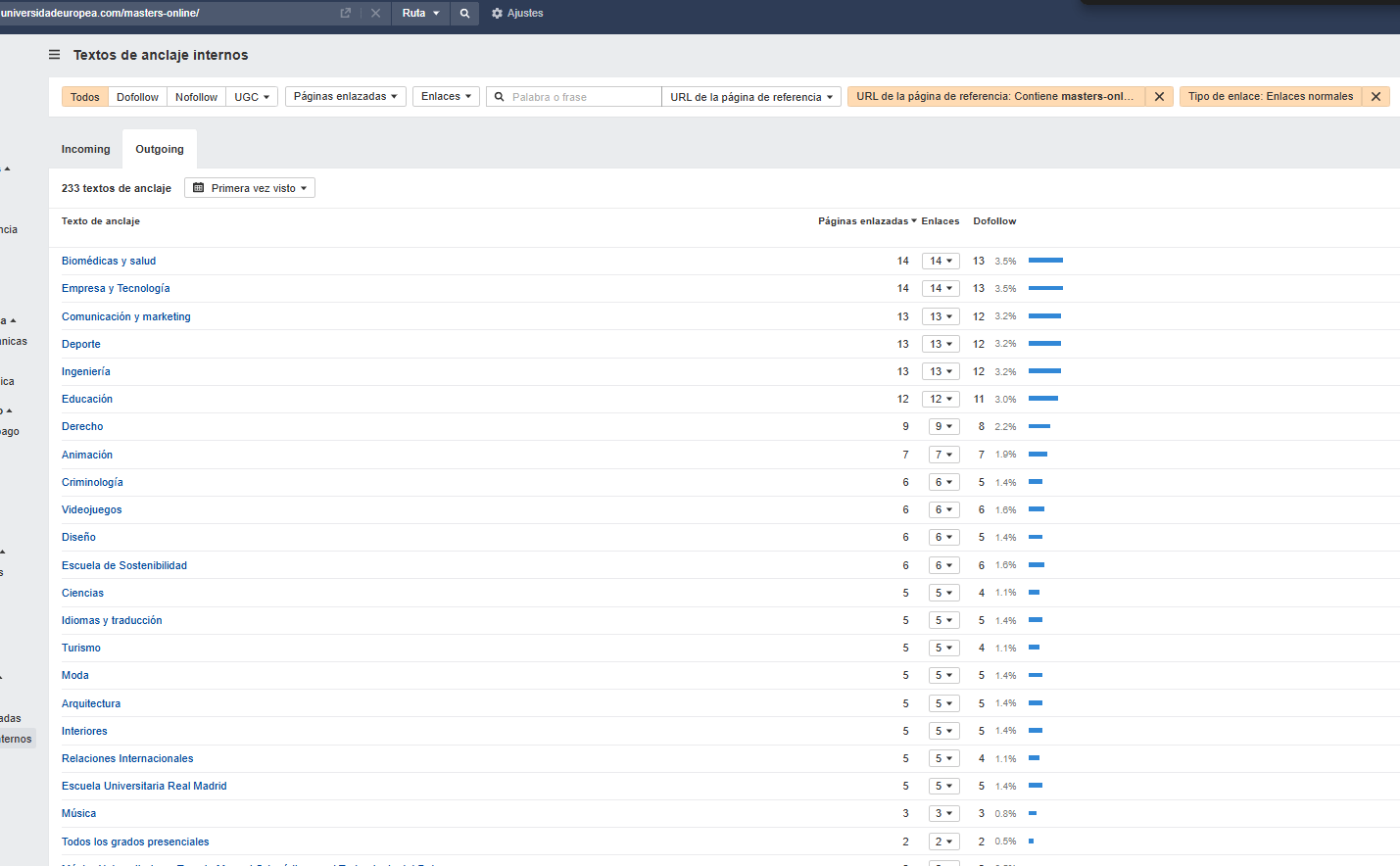Click the Escuela de Sostenibilidad anchor
The image size is (1400, 866).
(124, 565)
